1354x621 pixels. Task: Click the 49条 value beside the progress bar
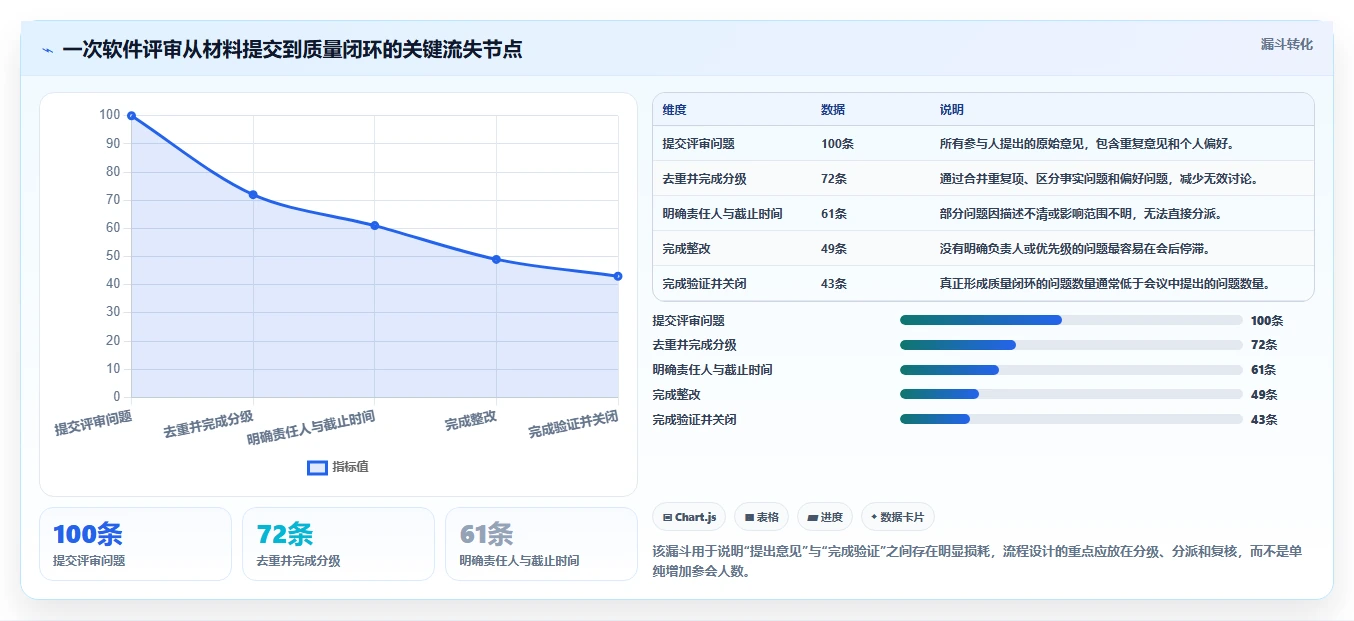pyautogui.click(x=1264, y=395)
